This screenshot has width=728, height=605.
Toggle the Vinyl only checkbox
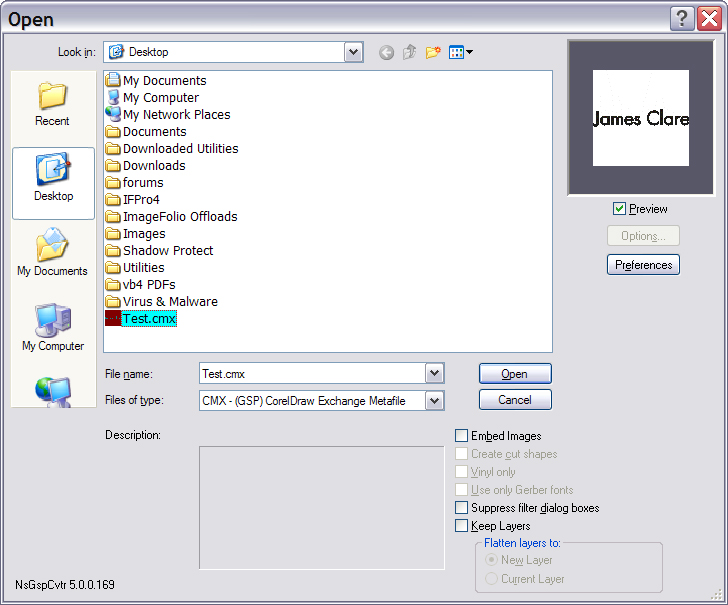(x=461, y=472)
